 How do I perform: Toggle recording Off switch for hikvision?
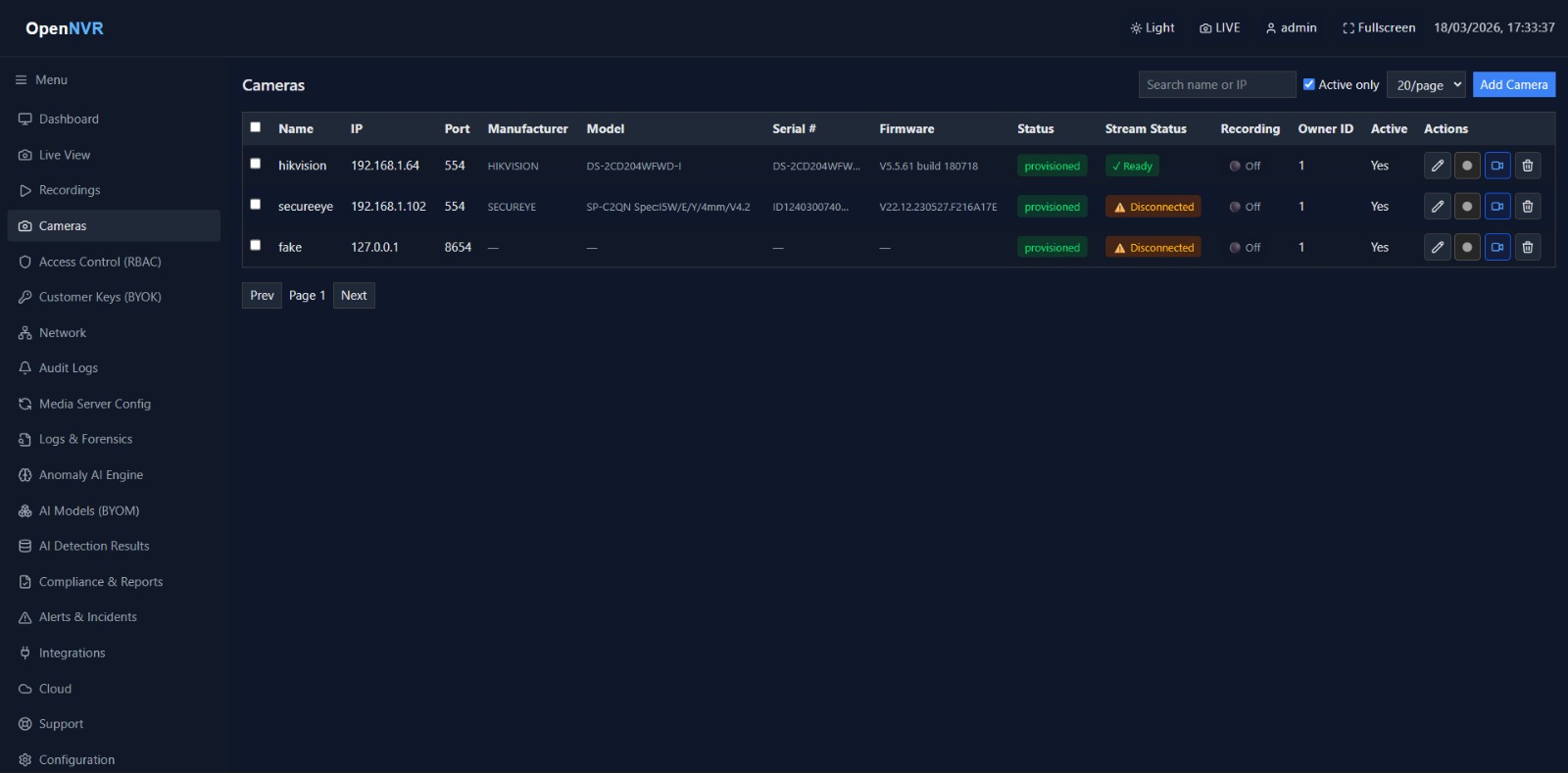tap(1245, 167)
